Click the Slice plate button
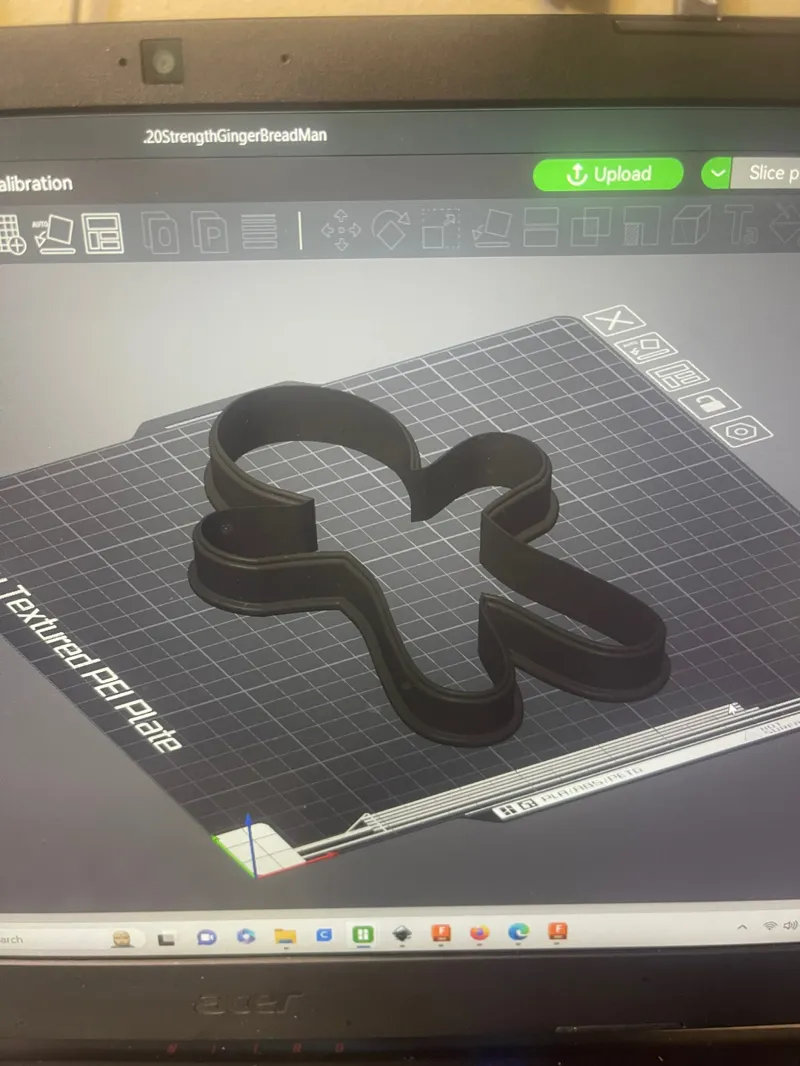 click(x=766, y=173)
